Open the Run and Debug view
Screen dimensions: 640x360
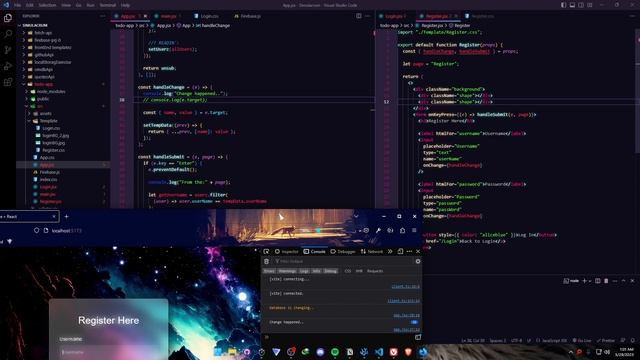(8, 66)
